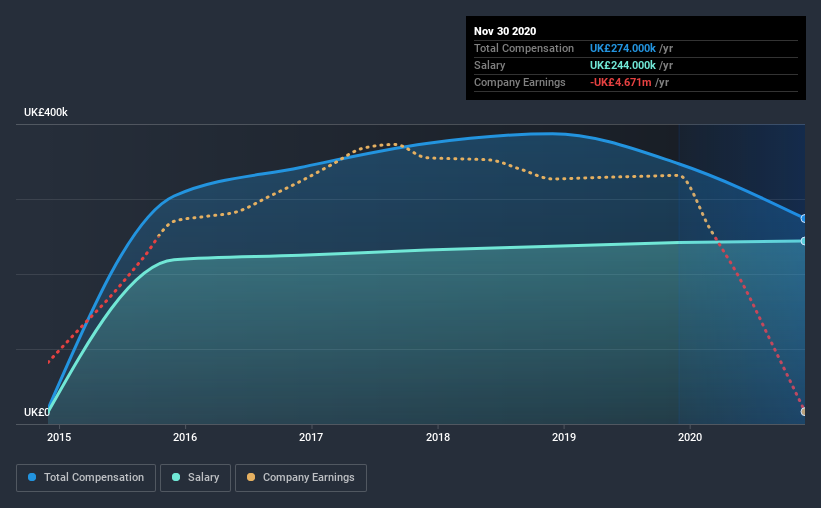Click the Salary tooltip row label

[490, 65]
